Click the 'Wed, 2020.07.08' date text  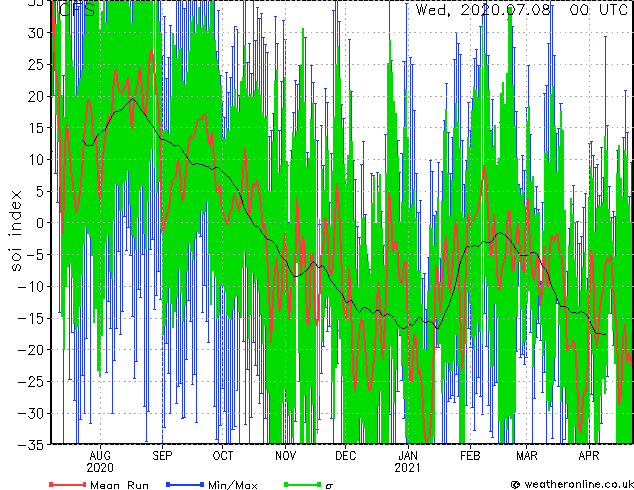pyautogui.click(x=483, y=10)
